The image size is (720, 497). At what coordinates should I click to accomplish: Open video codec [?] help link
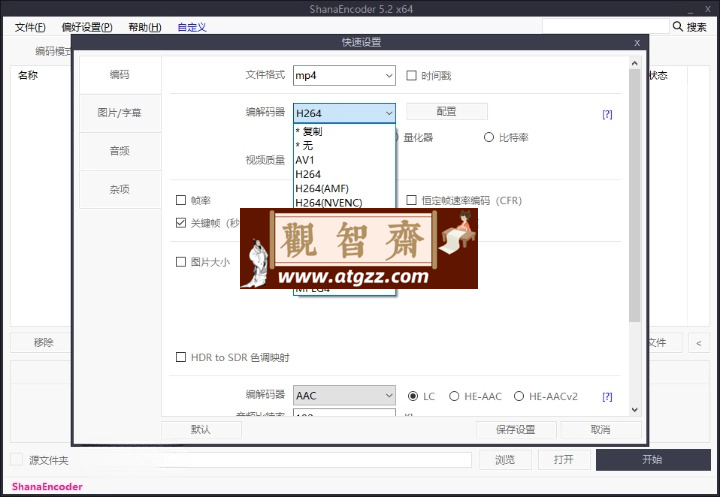(607, 114)
